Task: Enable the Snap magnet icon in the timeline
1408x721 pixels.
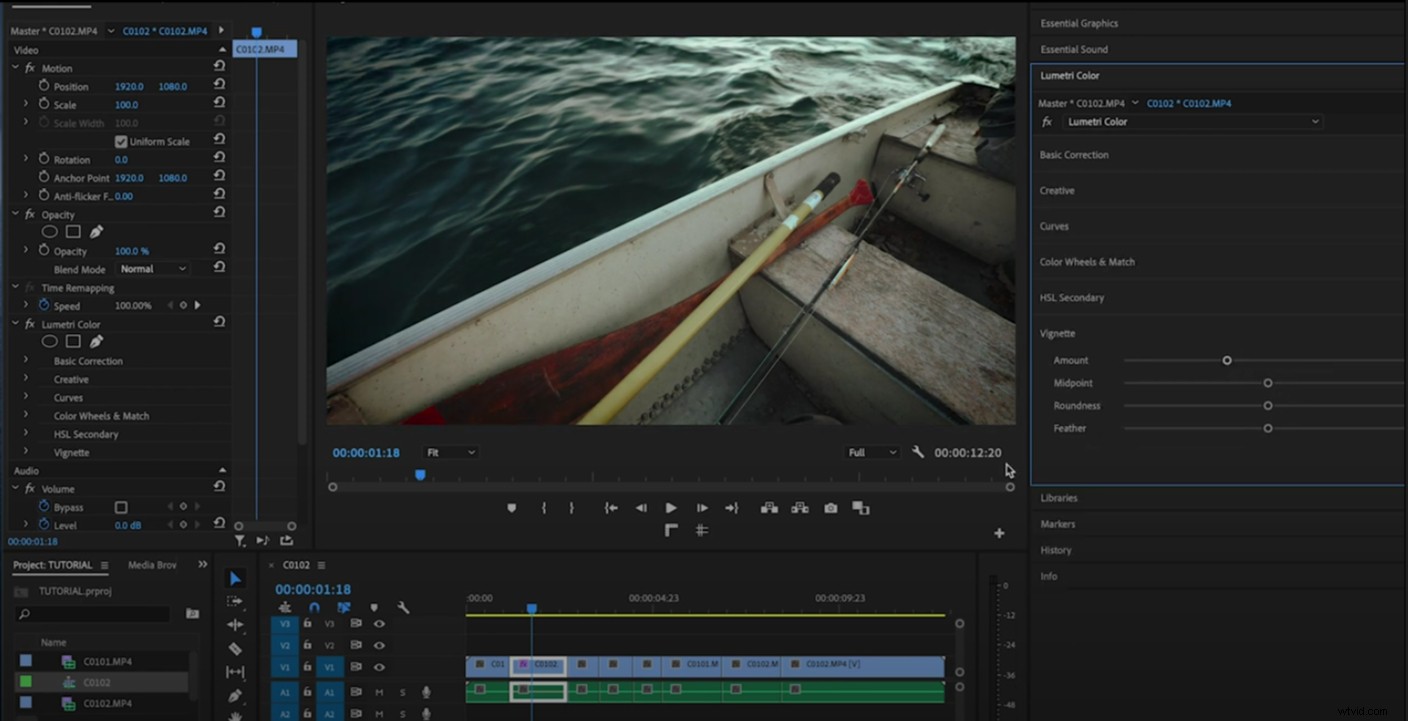Action: (314, 607)
